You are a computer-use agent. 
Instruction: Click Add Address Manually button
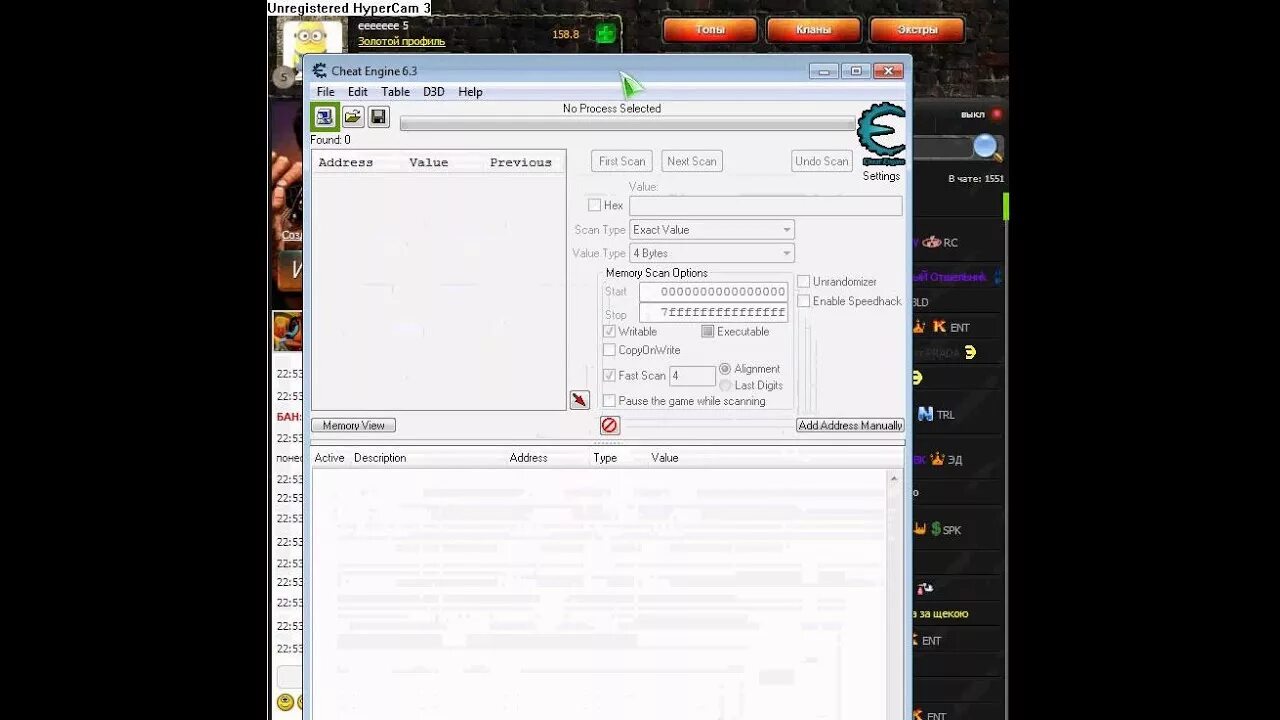(x=850, y=425)
